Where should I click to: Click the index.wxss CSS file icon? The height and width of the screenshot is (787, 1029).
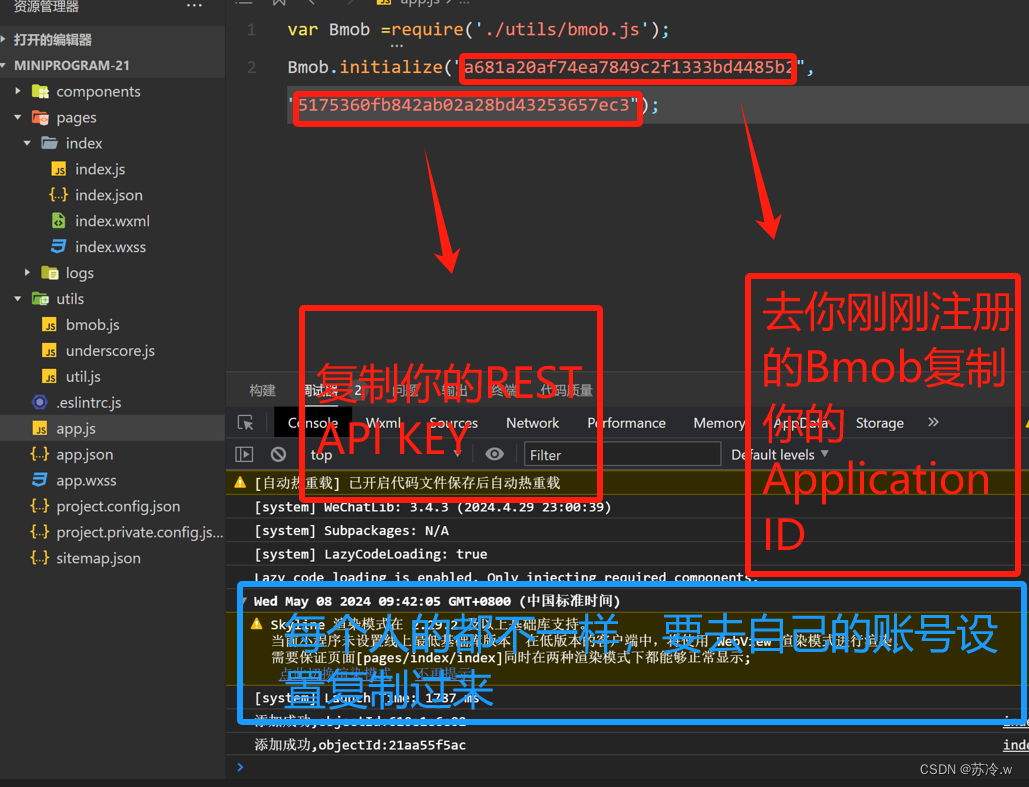(58, 247)
